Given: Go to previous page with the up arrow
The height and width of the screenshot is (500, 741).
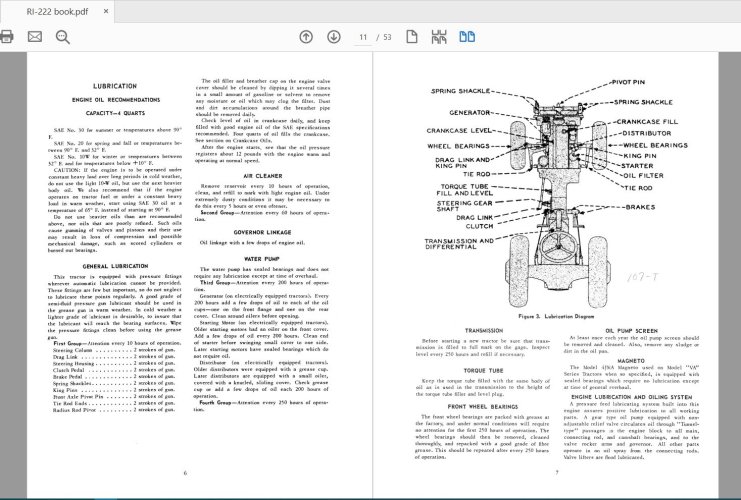Looking at the screenshot, I should coord(306,37).
